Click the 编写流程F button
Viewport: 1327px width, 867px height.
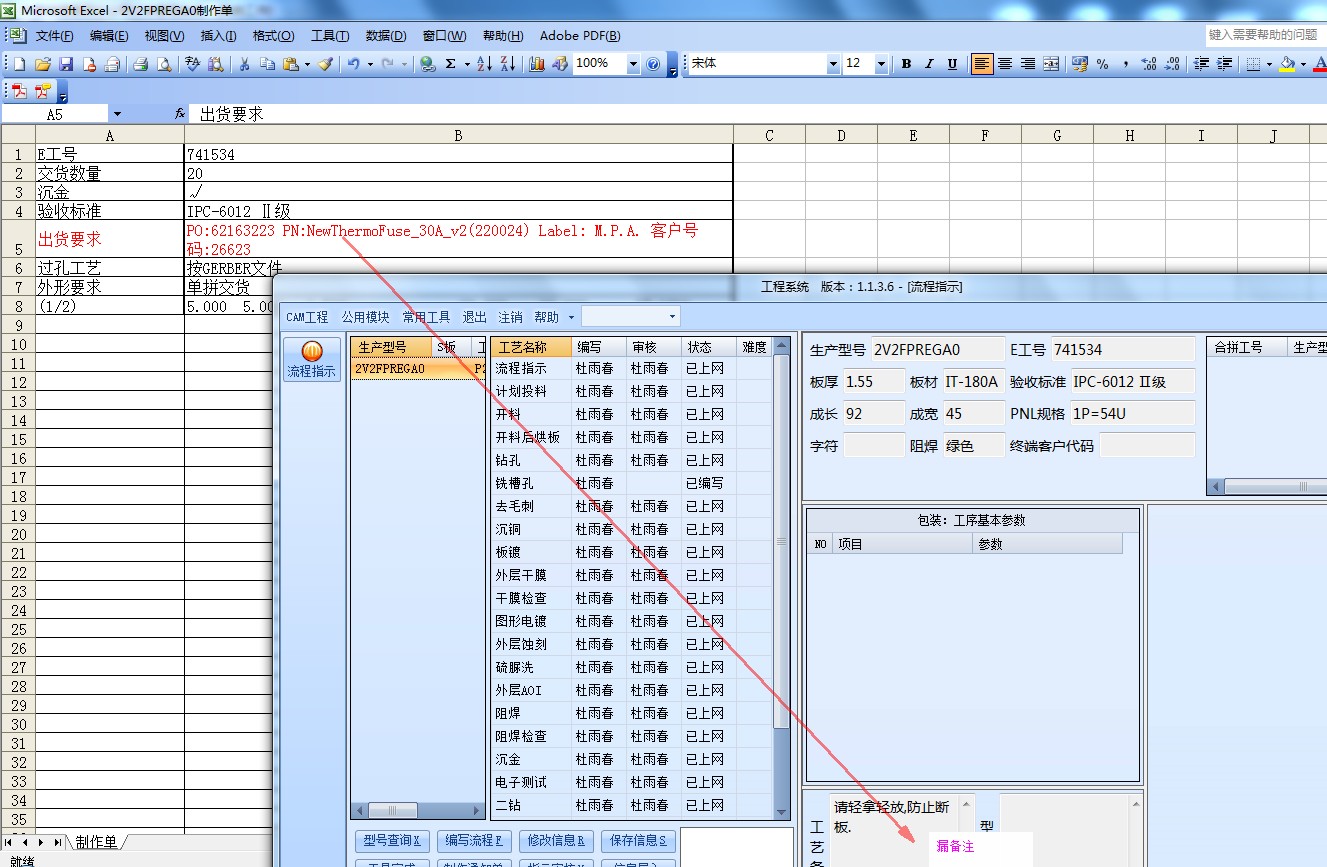(x=474, y=841)
